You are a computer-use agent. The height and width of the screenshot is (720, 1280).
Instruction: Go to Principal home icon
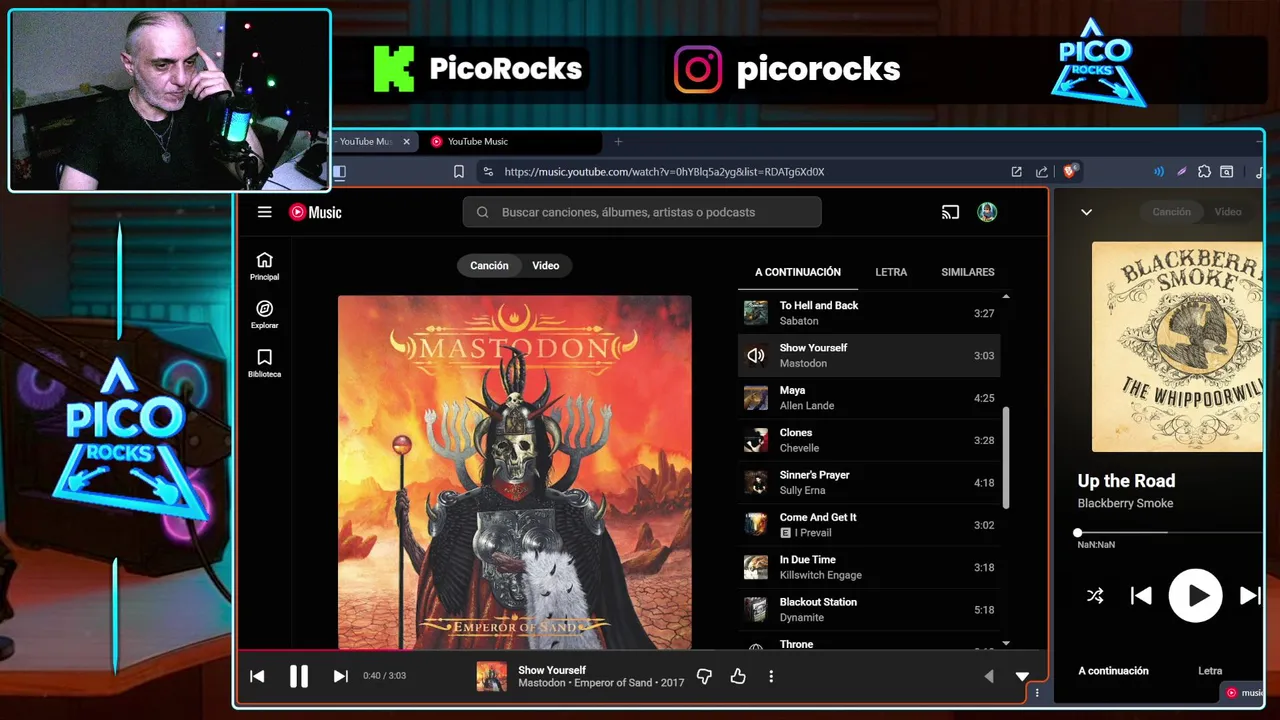tap(264, 266)
